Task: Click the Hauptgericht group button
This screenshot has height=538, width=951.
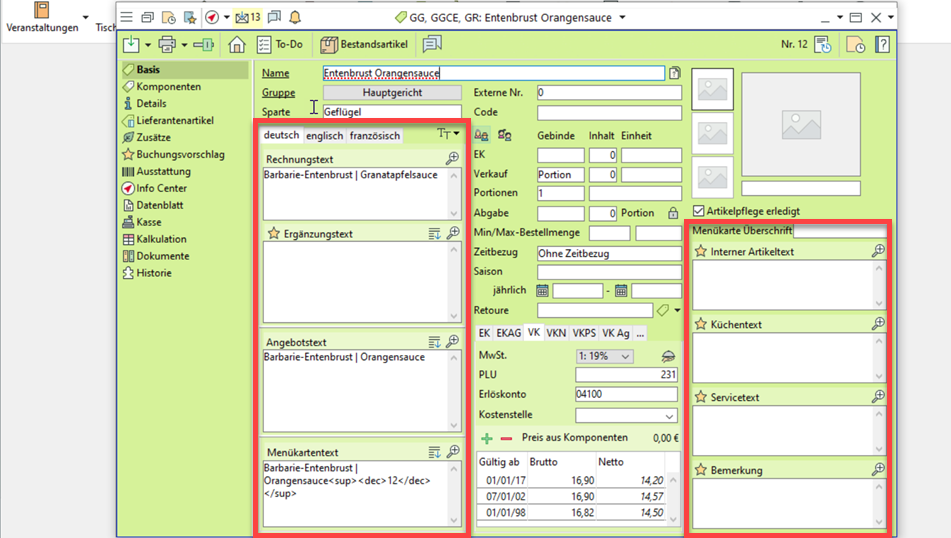Action: tap(392, 93)
